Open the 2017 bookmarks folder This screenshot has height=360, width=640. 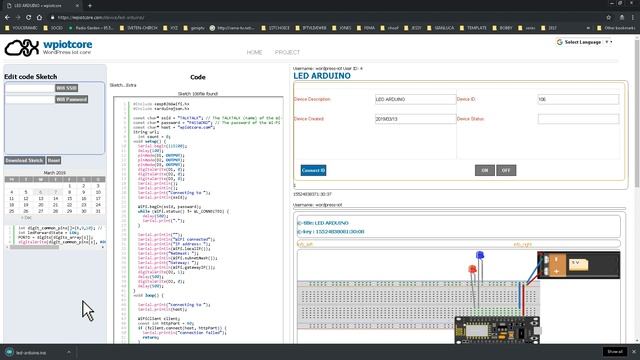coord(549,28)
